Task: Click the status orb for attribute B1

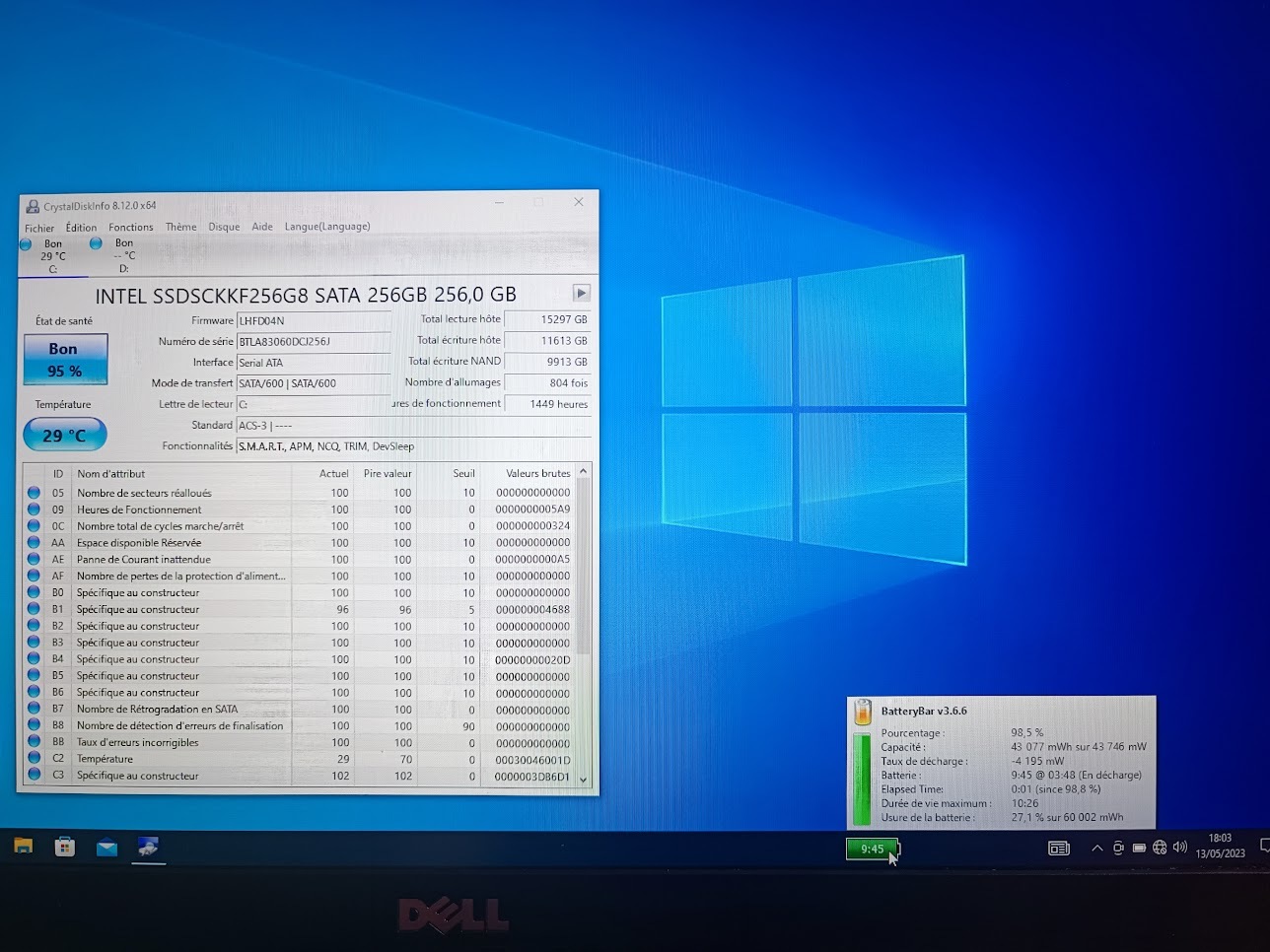Action: (x=34, y=610)
